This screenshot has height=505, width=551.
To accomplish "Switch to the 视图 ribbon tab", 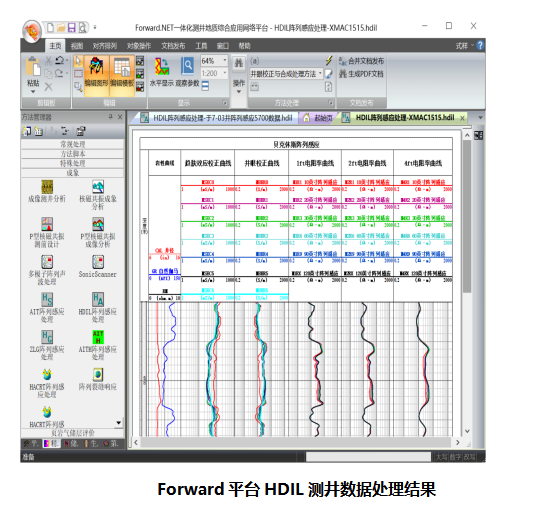I will [x=77, y=46].
